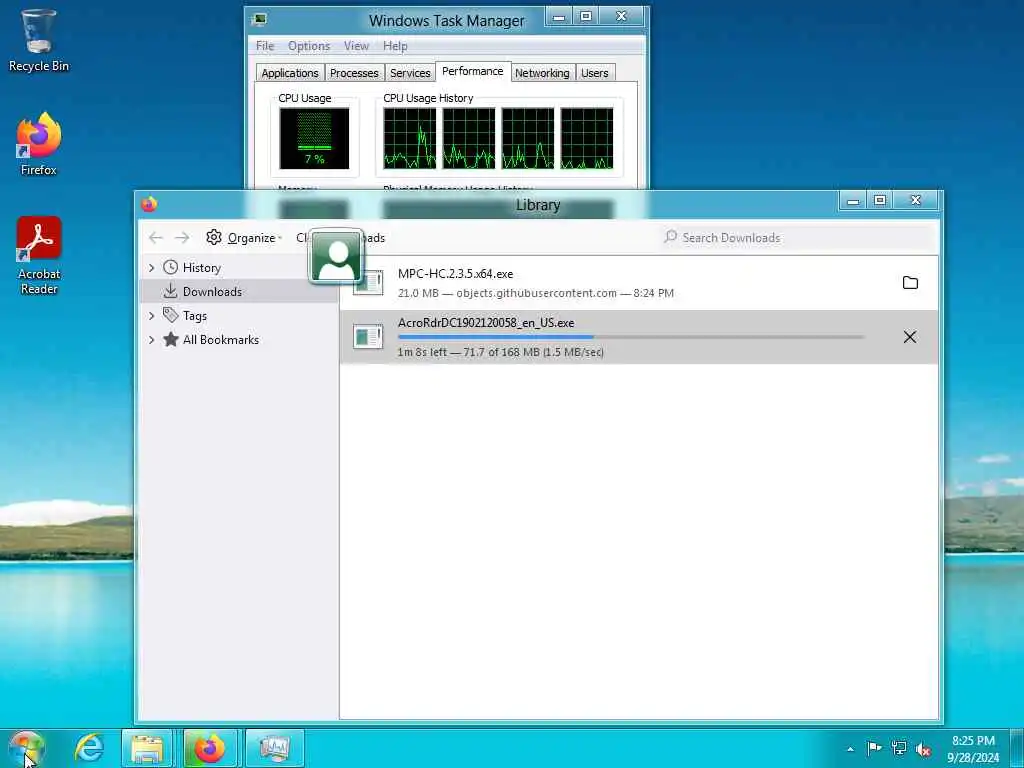Launch Firefox from the desktop shortcut
Screen dimensions: 1024x768
(39, 144)
